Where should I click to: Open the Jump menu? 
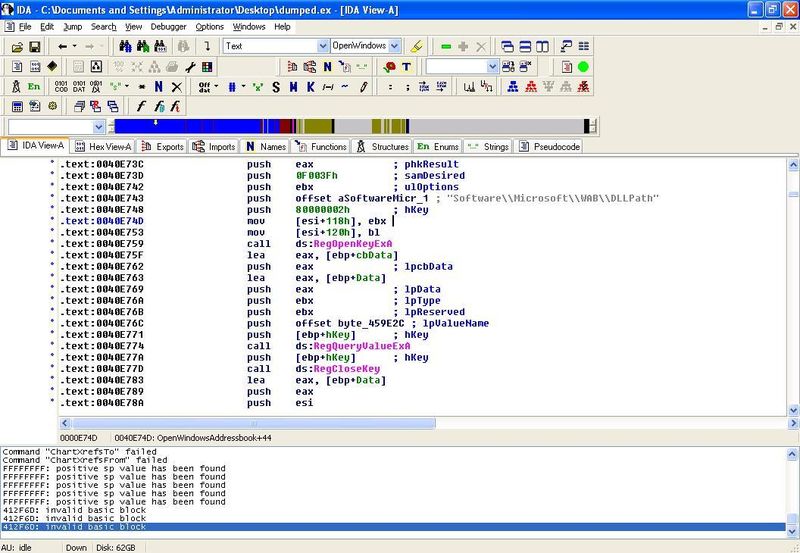point(72,27)
